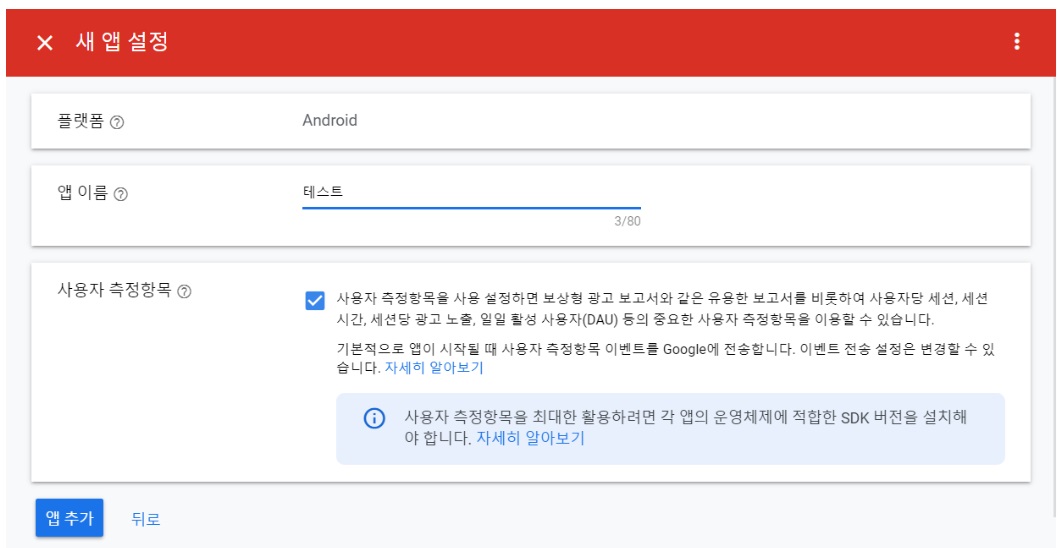Show help for 앱 이름

(x=120, y=194)
